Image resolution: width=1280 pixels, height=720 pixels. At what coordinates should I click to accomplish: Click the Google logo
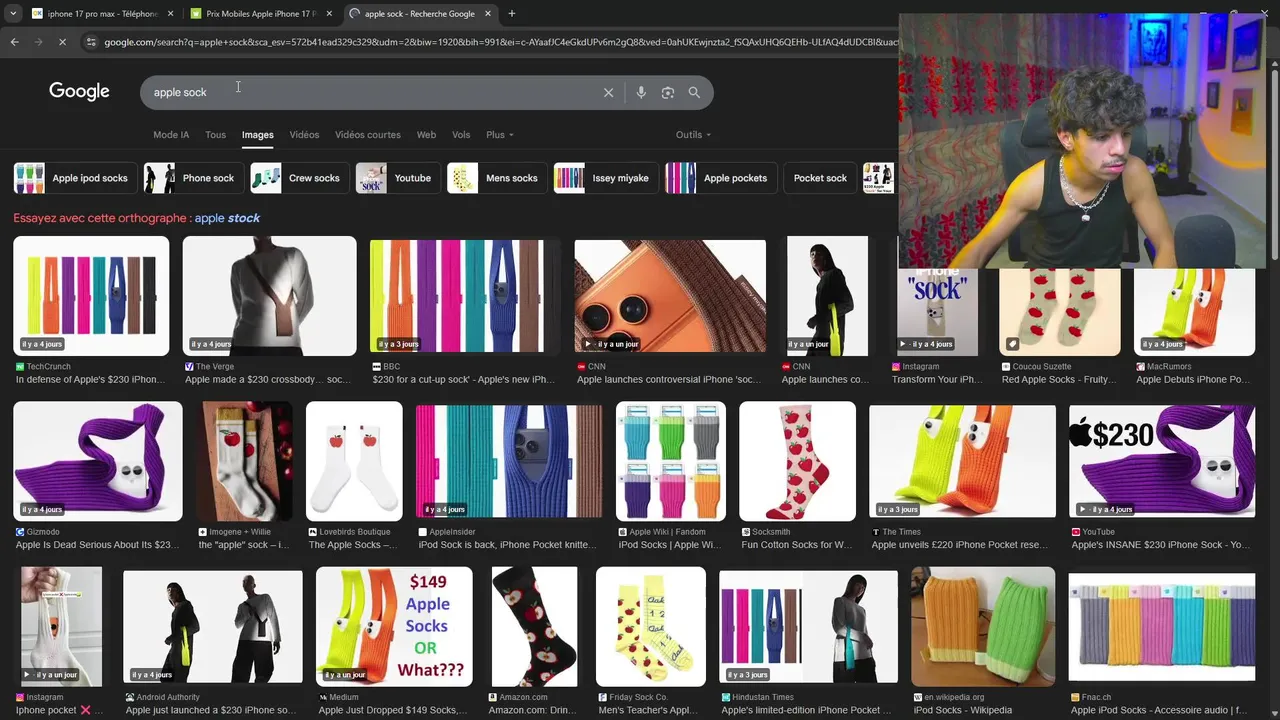pyautogui.click(x=79, y=92)
